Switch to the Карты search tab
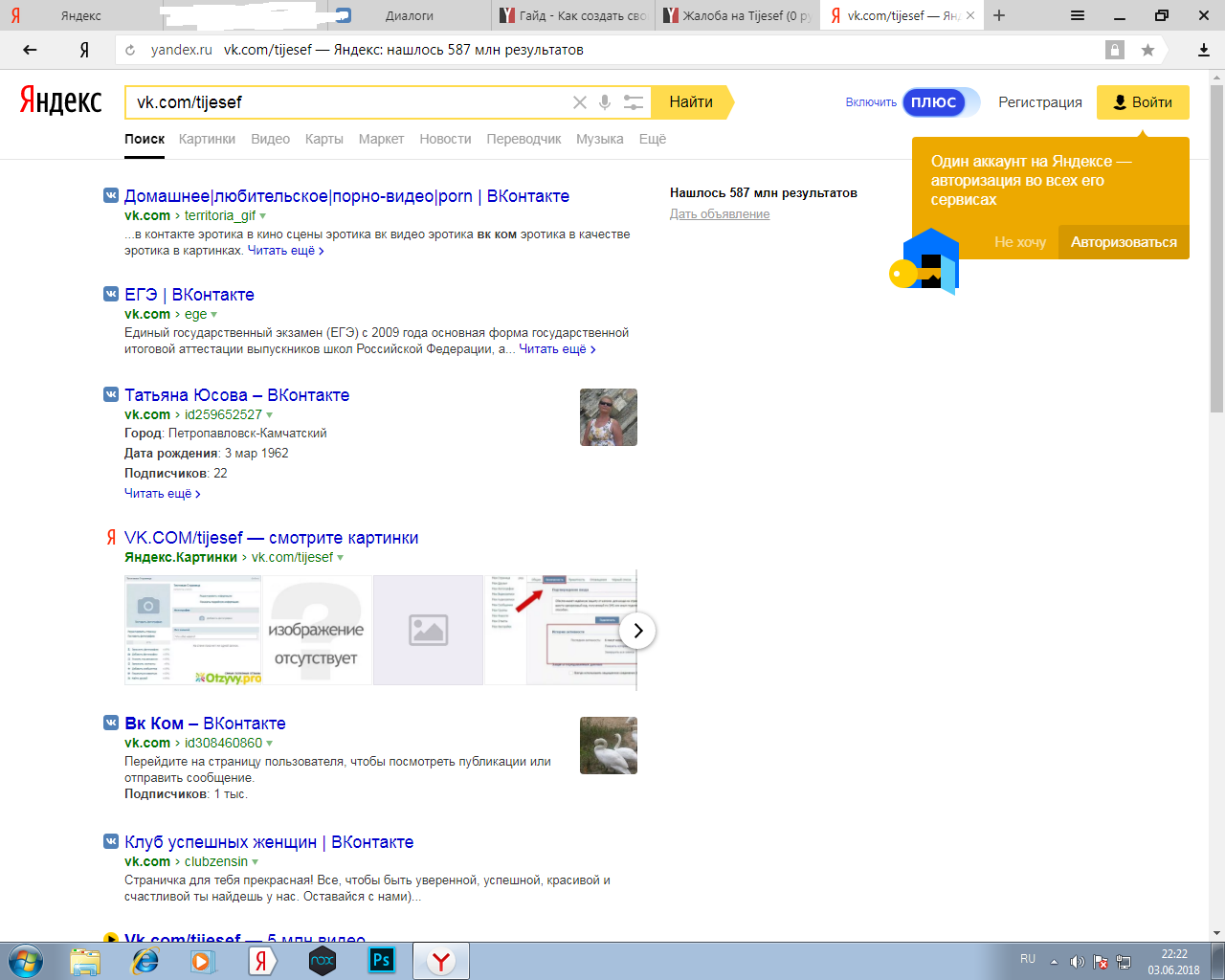This screenshot has width=1225, height=980. (x=324, y=139)
